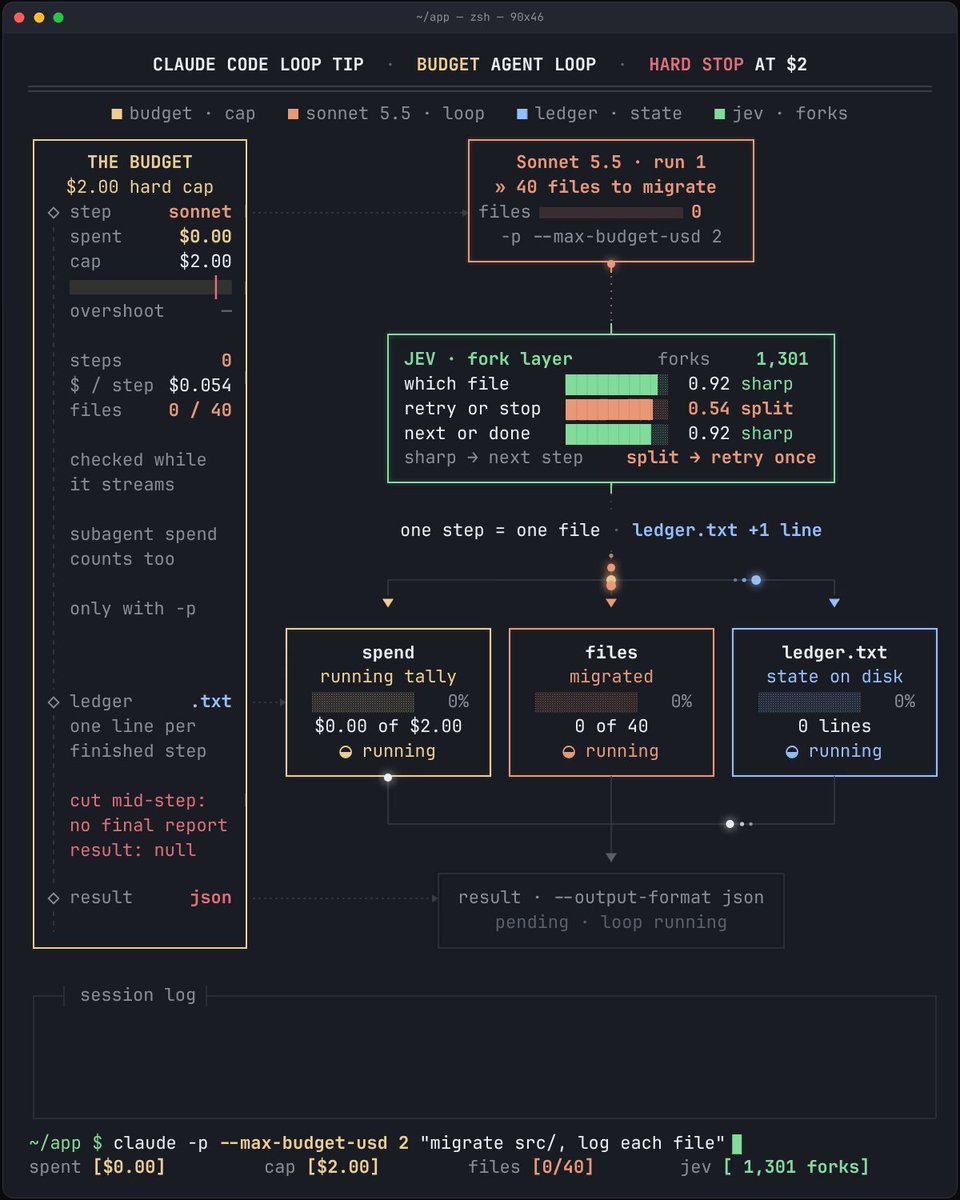Click "-p --max-budget-usd 2" in the Sonnet box
The width and height of the screenshot is (960, 1200).
pos(611,237)
